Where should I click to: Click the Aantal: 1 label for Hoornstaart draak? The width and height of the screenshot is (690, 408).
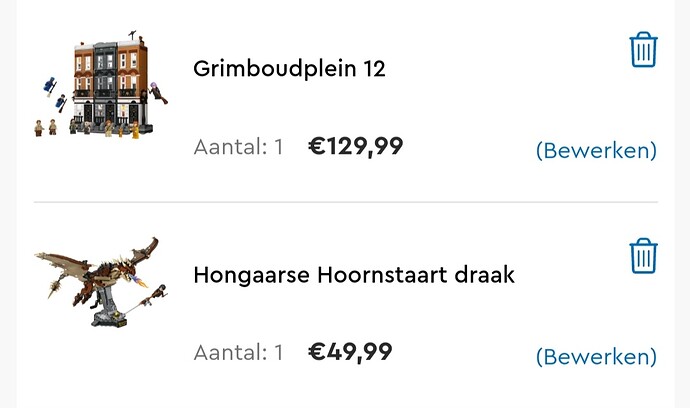click(238, 353)
